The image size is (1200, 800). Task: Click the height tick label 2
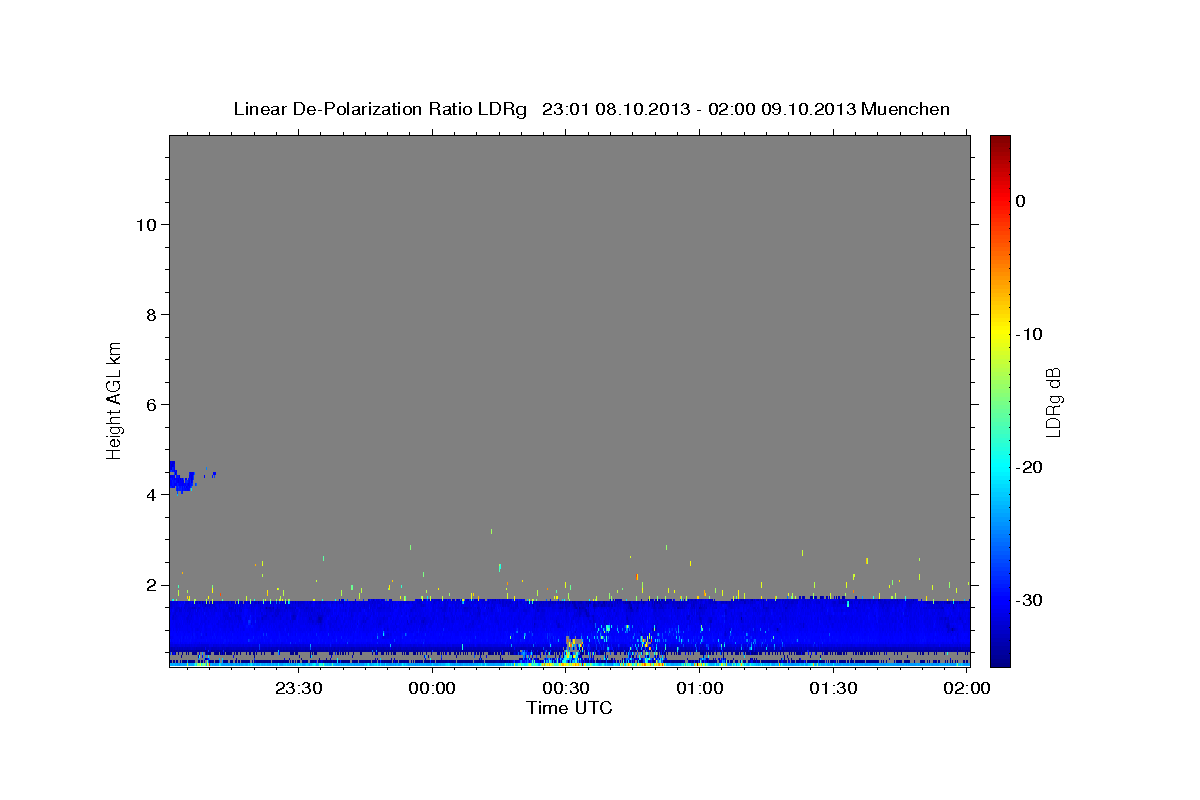click(x=150, y=584)
